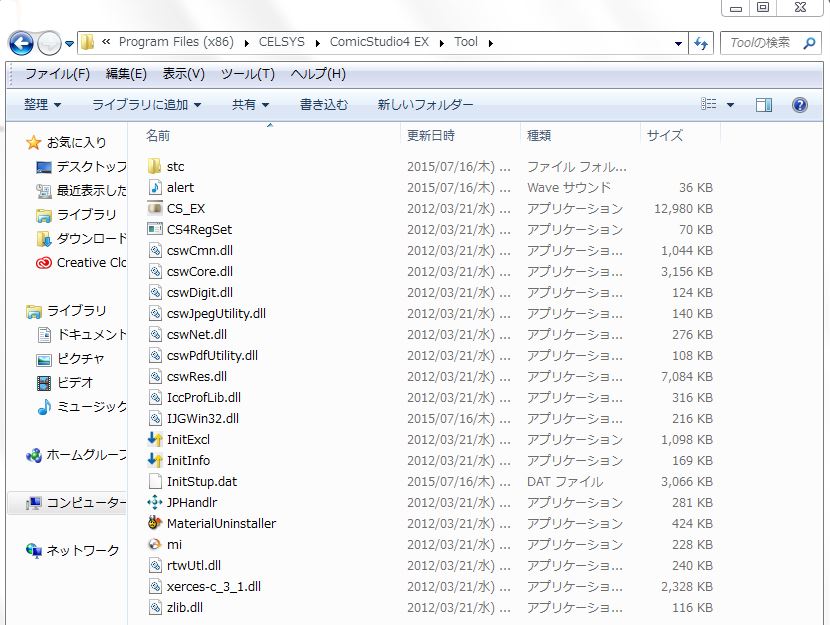The height and width of the screenshot is (625, 830).
Task: Click the refresh button beside address bar
Action: [701, 43]
